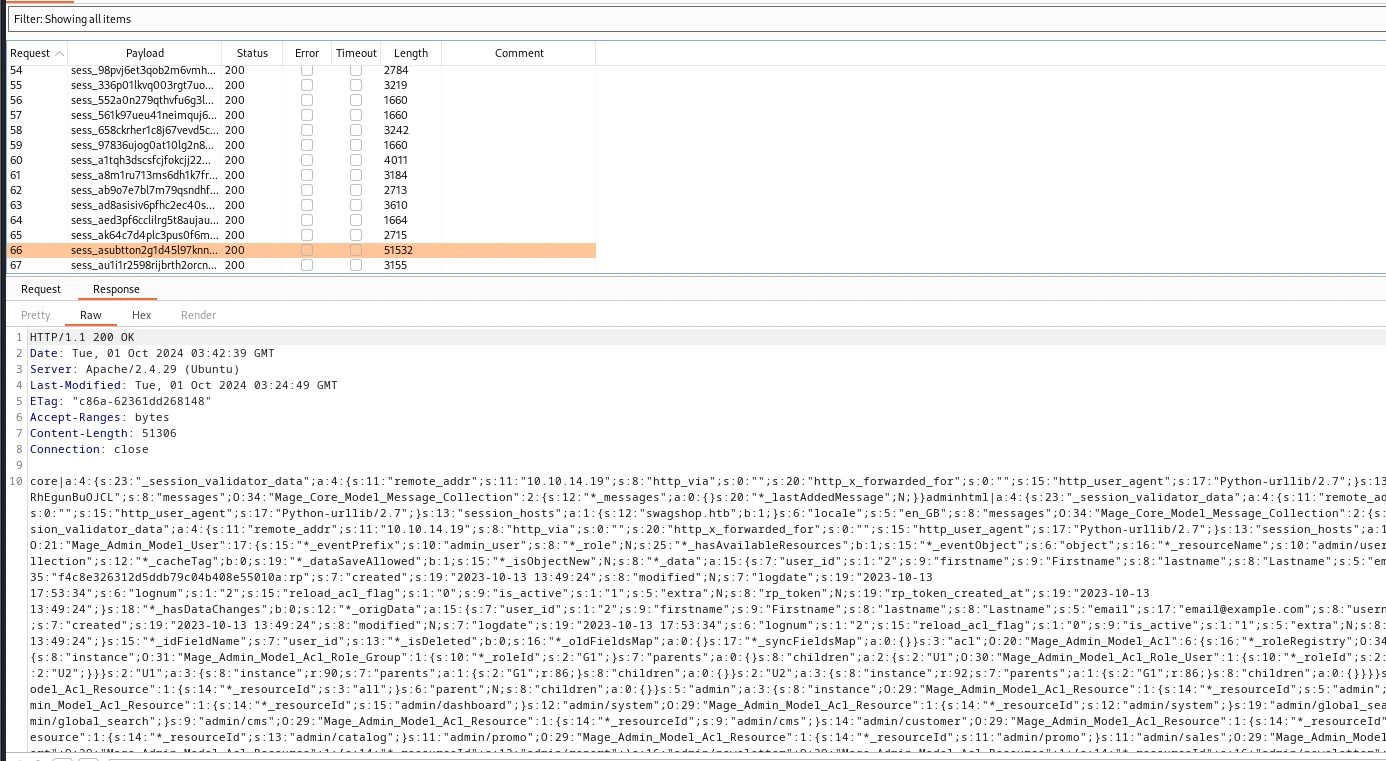Screen dimensions: 1386x761
Task: Click the length value 3242
Action: (x=395, y=130)
